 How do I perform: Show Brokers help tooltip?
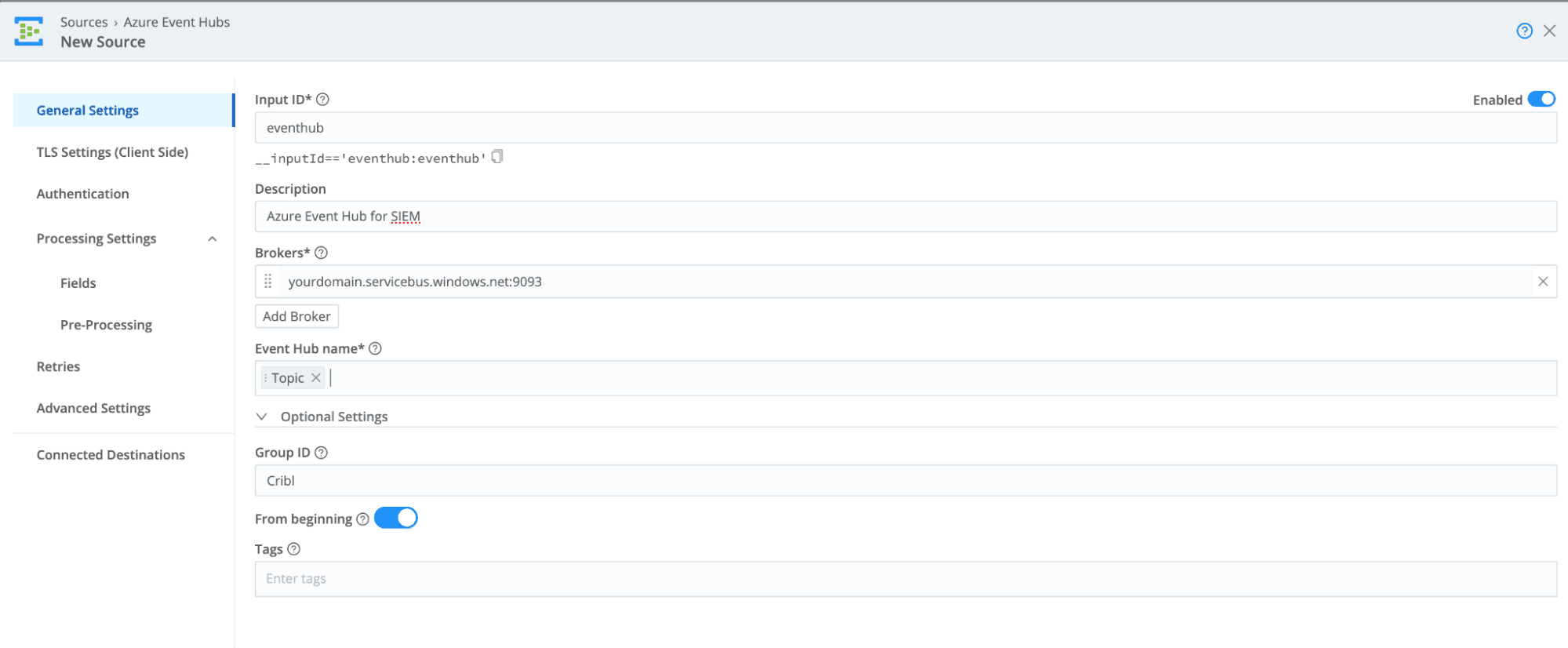click(321, 253)
